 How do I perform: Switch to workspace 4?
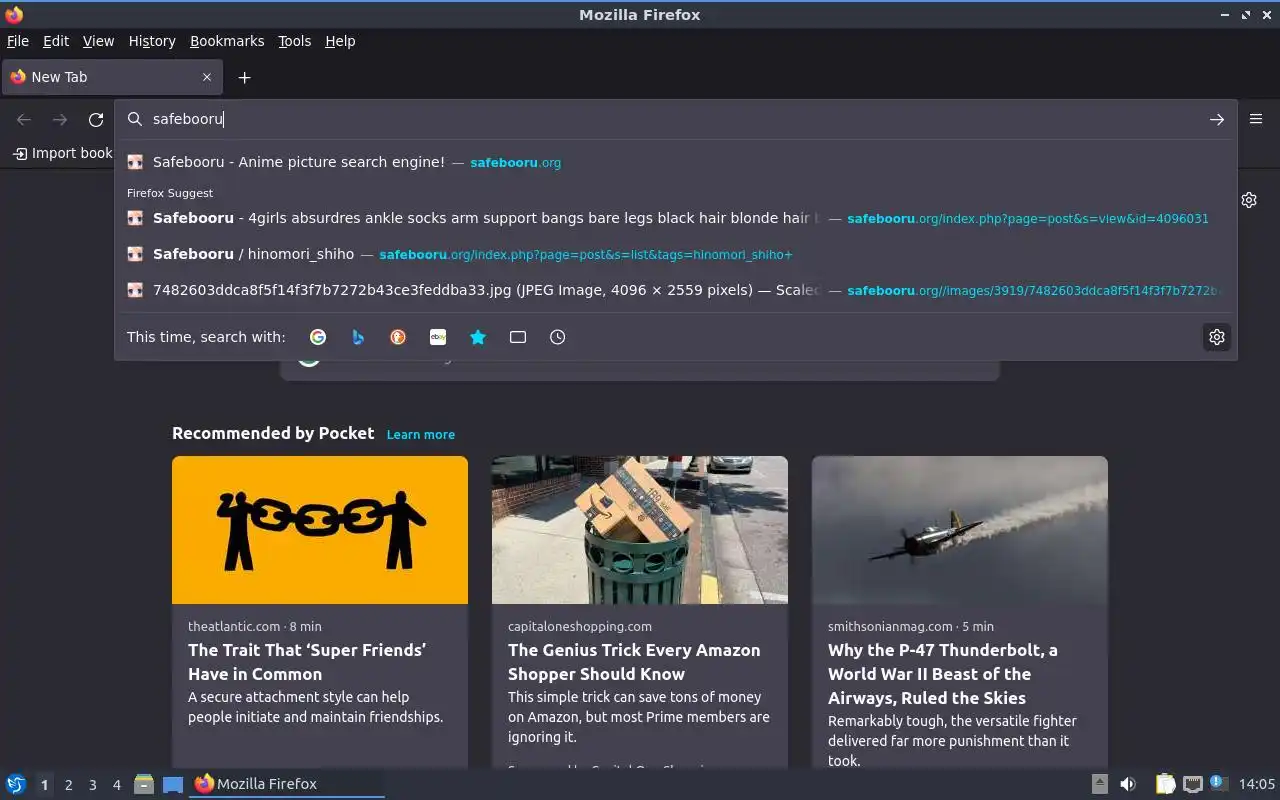click(116, 785)
